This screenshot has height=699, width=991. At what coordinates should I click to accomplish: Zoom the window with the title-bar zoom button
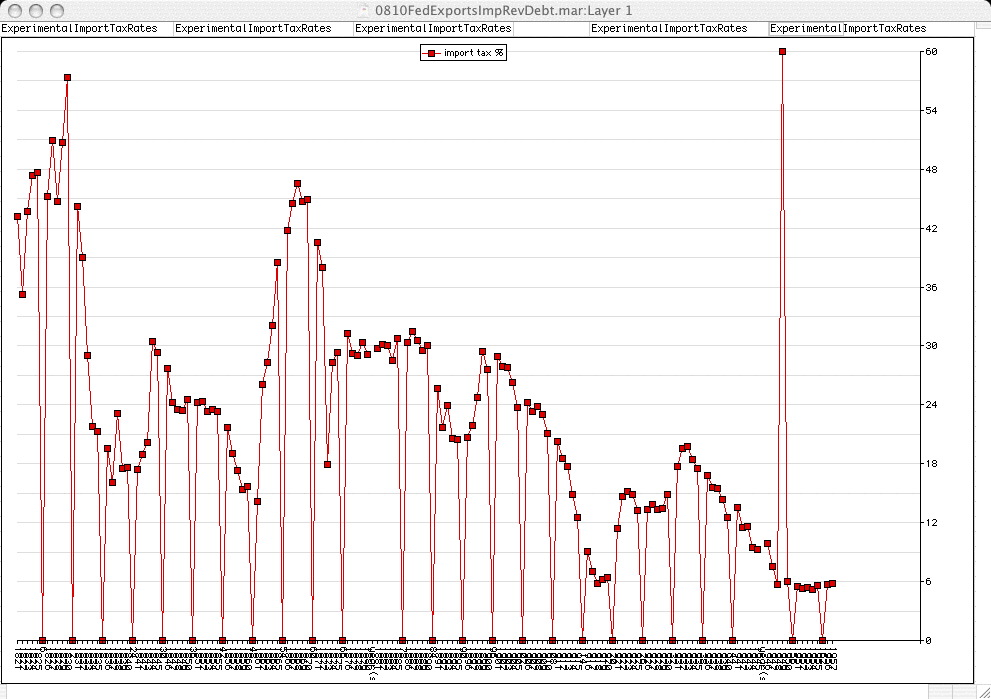click(55, 10)
